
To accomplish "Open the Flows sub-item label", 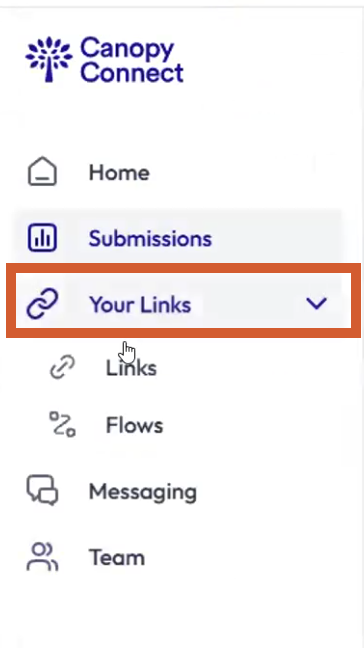I will click(x=134, y=425).
